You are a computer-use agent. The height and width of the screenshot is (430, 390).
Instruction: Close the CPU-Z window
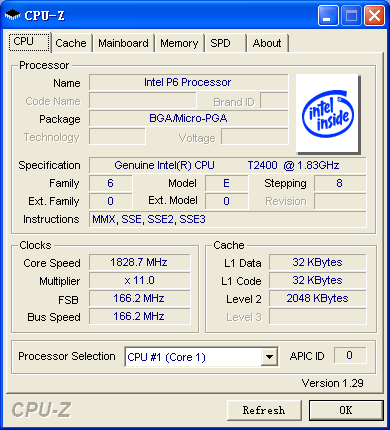pyautogui.click(x=374, y=15)
